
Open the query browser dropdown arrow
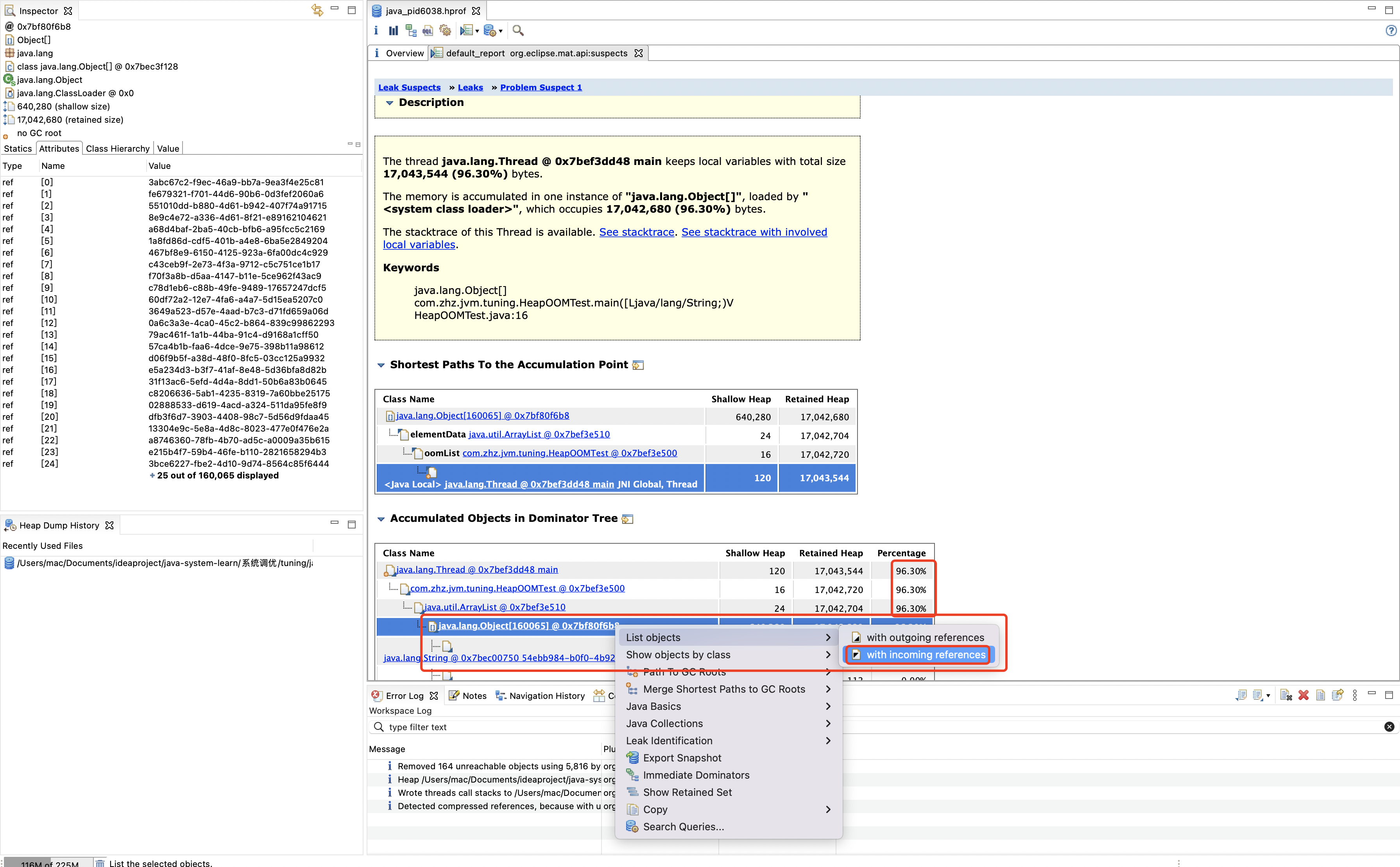point(501,31)
